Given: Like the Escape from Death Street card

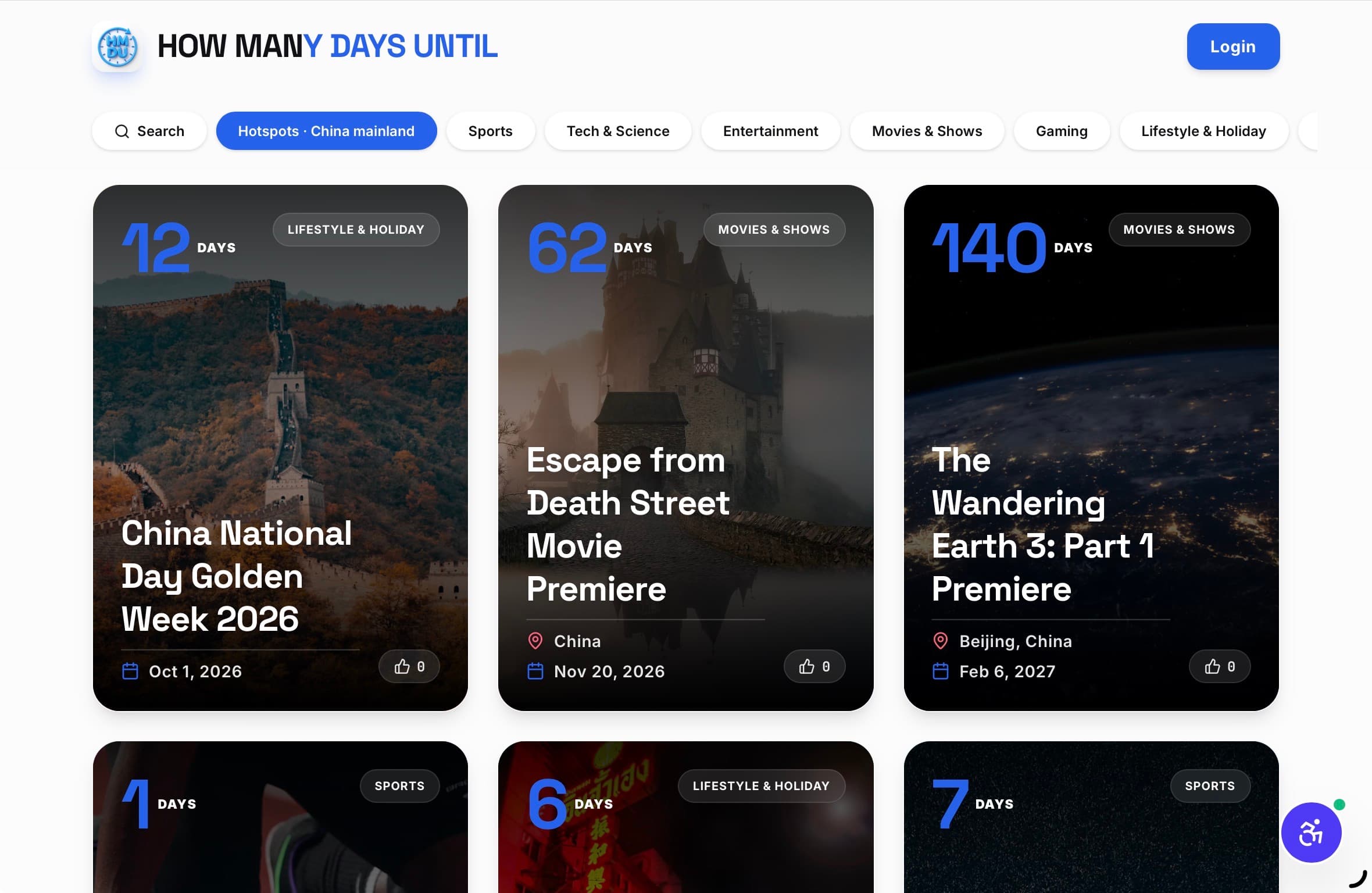Looking at the screenshot, I should click(814, 666).
